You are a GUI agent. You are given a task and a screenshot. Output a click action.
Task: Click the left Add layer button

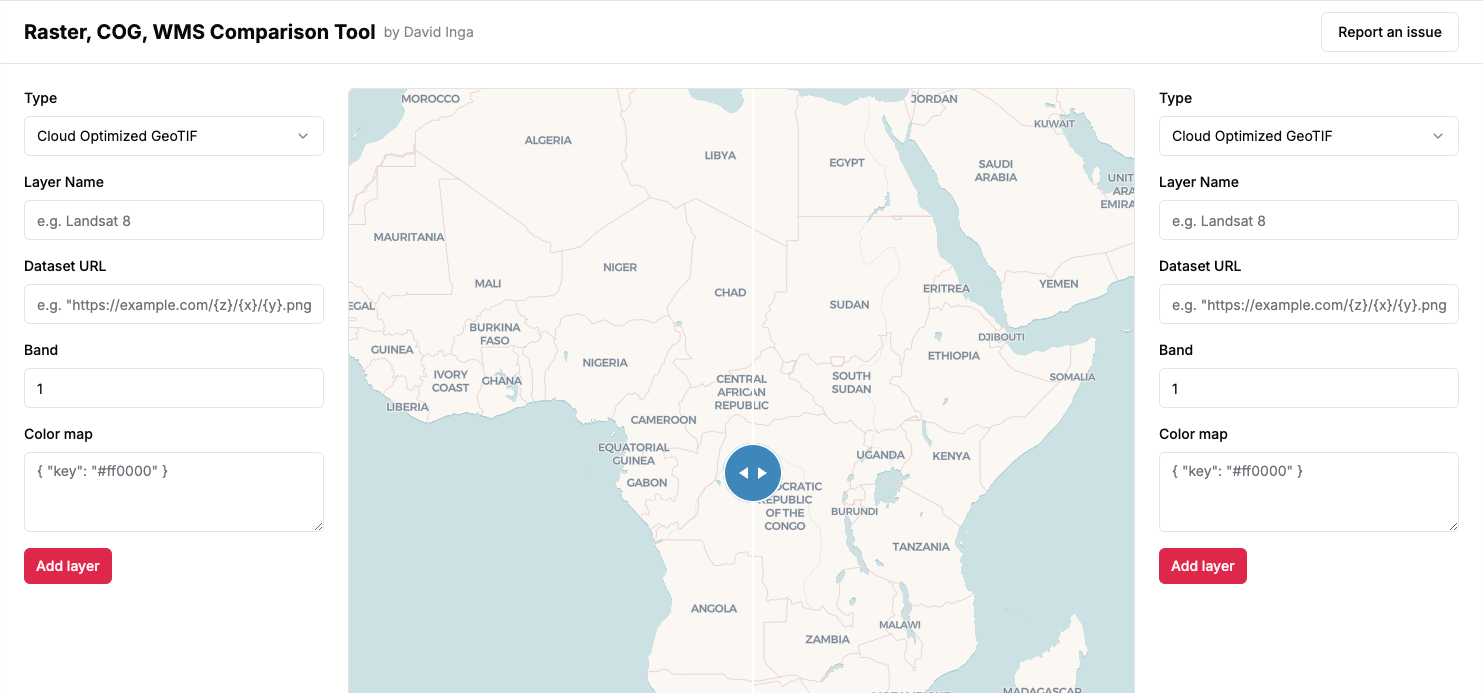point(68,566)
